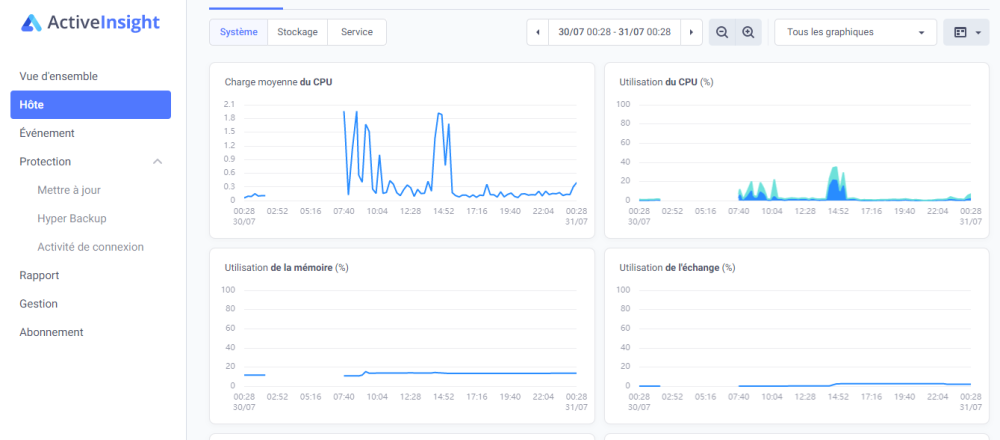The image size is (1000, 440).
Task: Open Hyper Backup submenu item
Action: 72,218
